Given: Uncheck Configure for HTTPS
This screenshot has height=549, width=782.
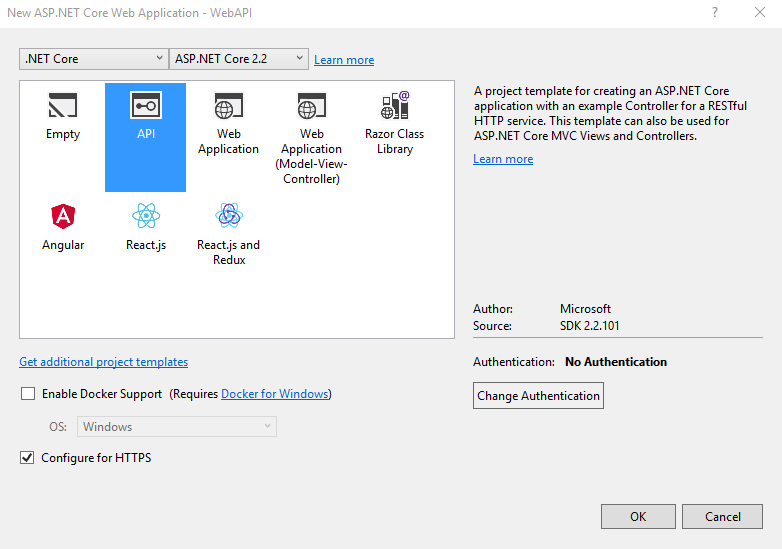Looking at the screenshot, I should pos(27,457).
